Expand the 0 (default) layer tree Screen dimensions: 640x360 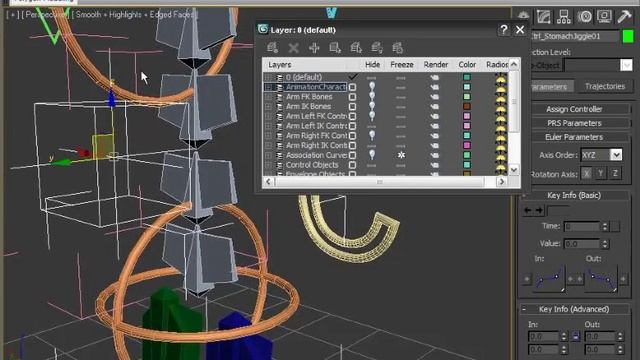tap(268, 77)
